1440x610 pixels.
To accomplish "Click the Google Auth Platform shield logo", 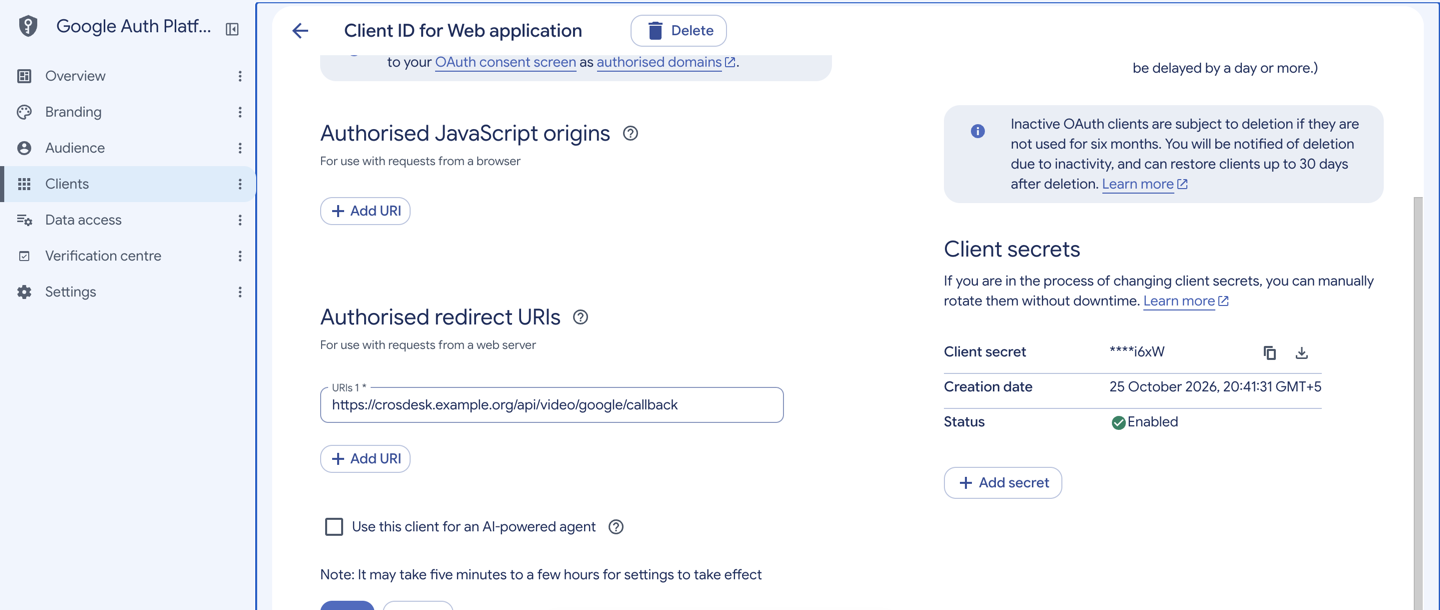I will 28,27.
